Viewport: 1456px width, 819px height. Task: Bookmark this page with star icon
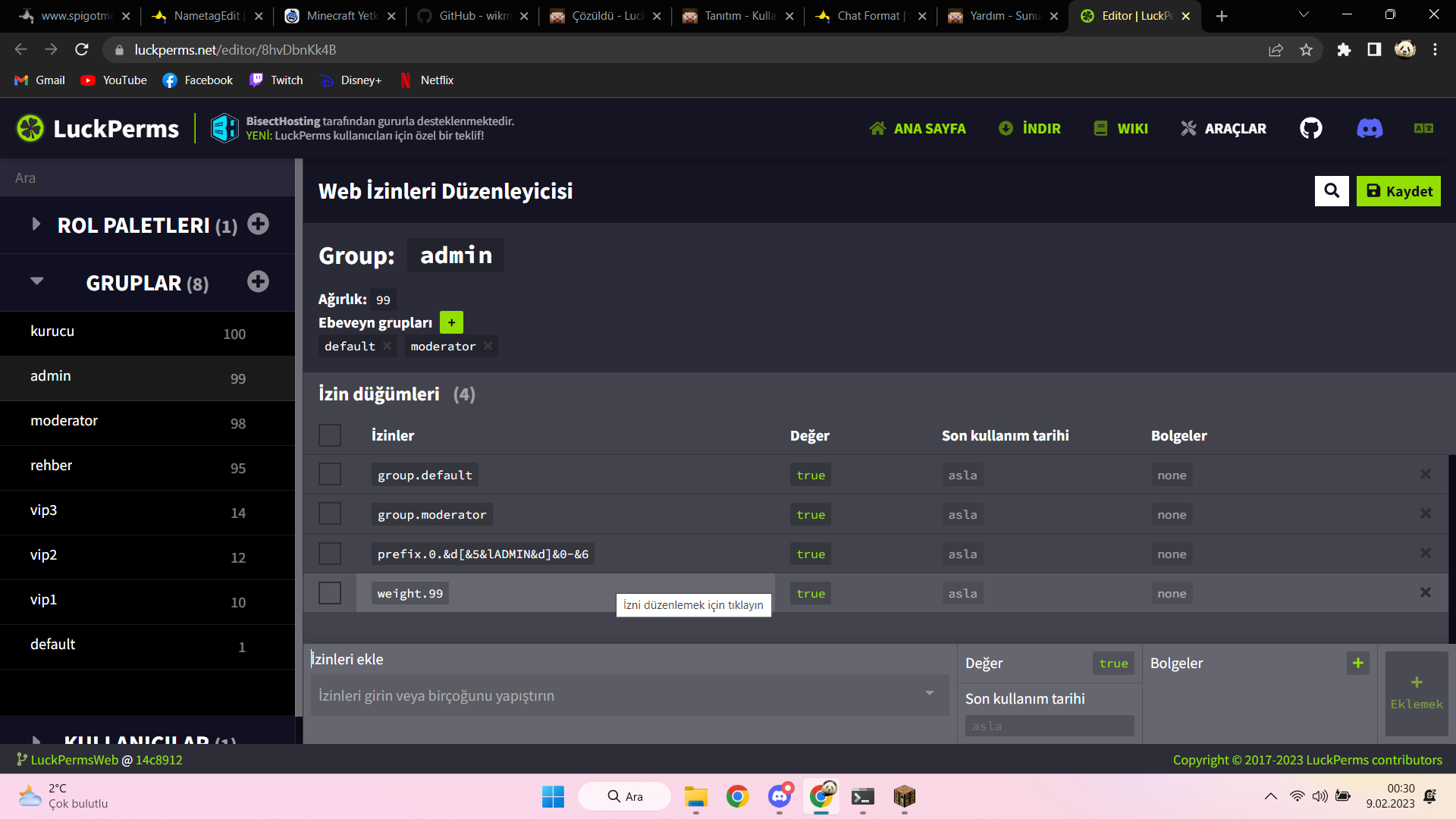[1306, 50]
